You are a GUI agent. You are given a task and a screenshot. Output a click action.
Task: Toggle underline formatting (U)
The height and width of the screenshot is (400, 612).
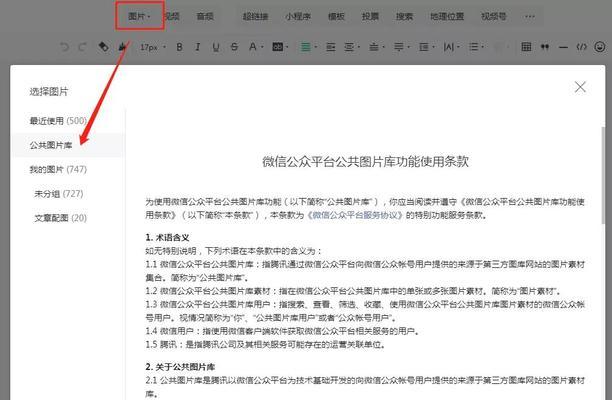[216, 47]
